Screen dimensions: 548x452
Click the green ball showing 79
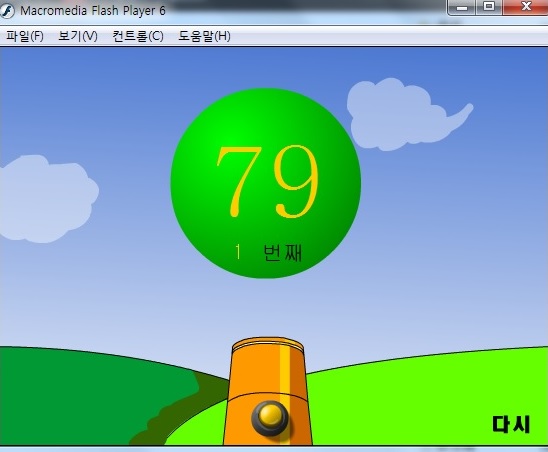pos(266,183)
